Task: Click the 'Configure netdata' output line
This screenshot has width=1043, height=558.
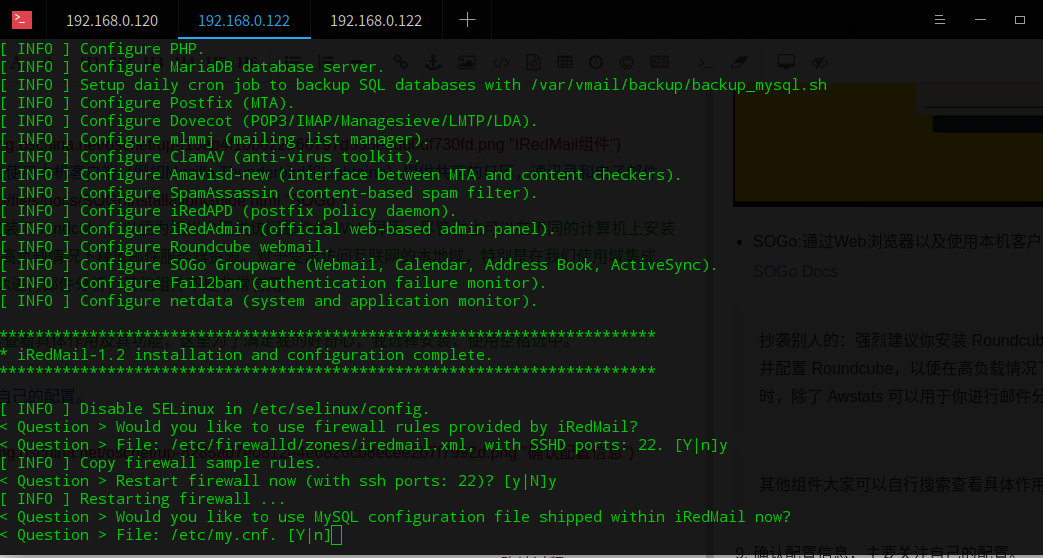Action: coord(269,300)
